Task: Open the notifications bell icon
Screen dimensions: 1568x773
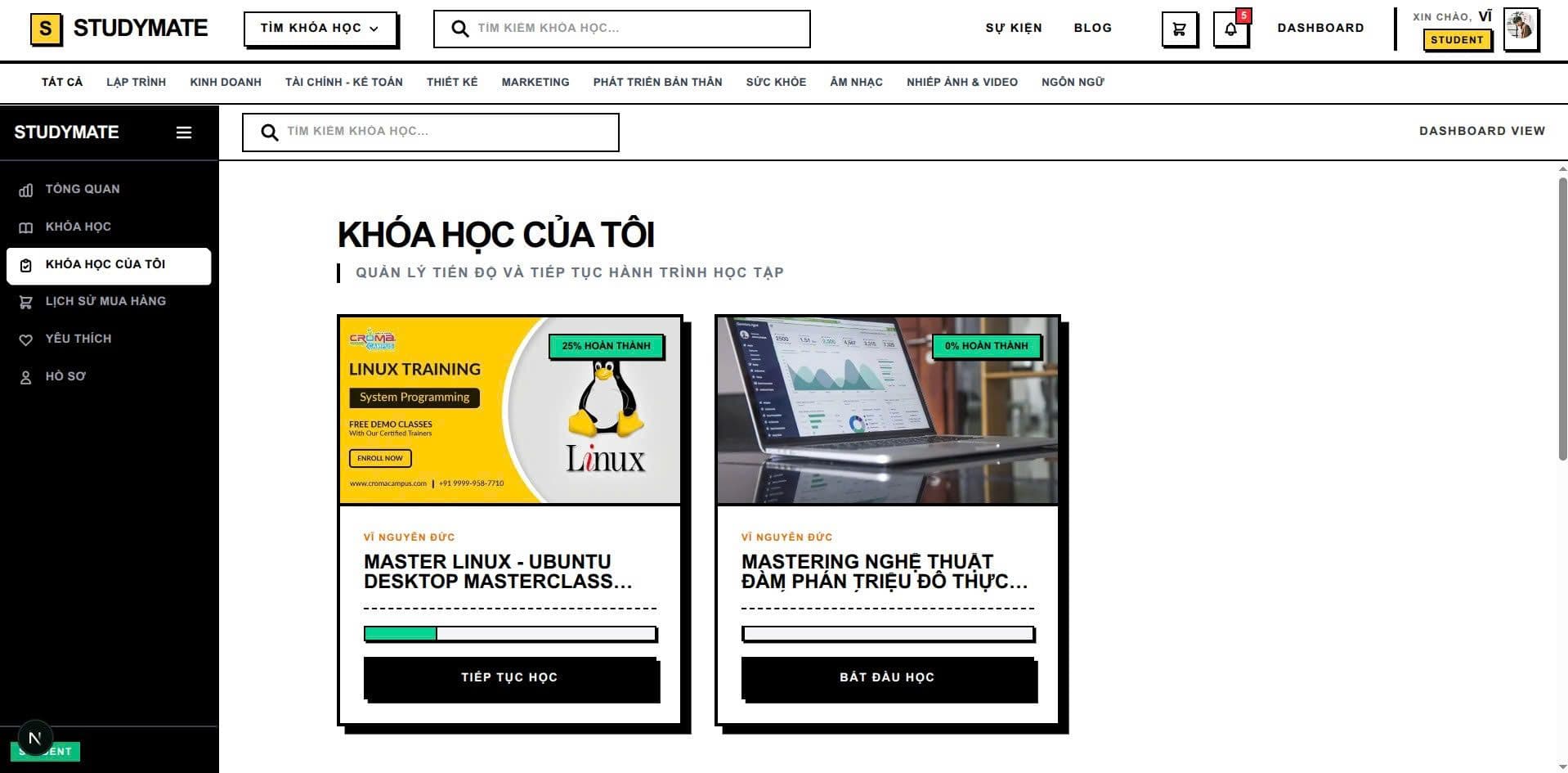Action: pos(1230,29)
